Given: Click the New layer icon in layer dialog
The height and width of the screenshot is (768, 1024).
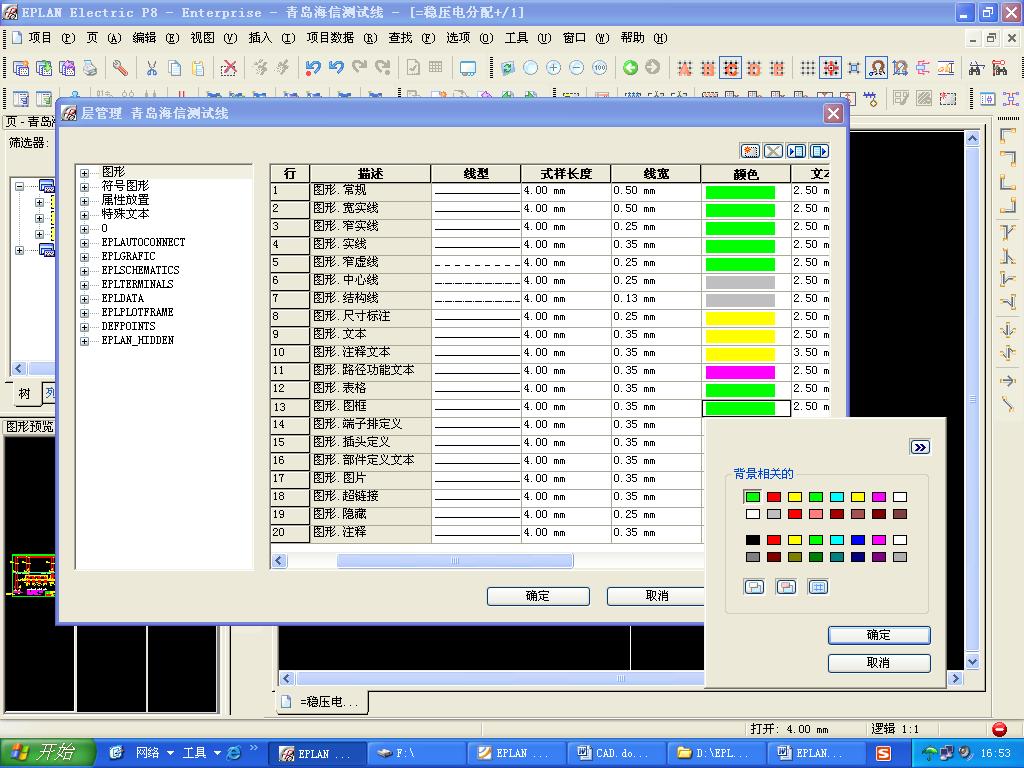Looking at the screenshot, I should point(750,151).
